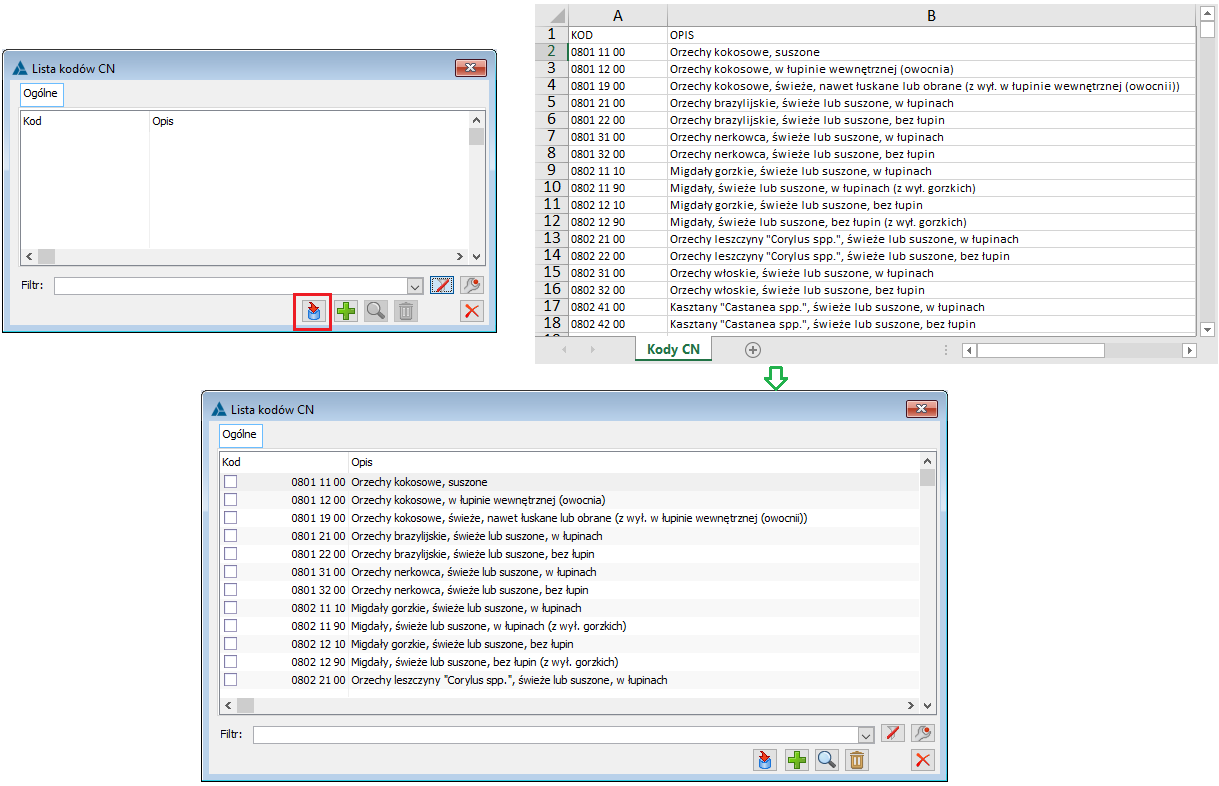Click 'Orzechy kokosowe, suszone' row in the filled Lista kodów CN list
This screenshot has width=1219, height=786.
pyautogui.click(x=569, y=482)
